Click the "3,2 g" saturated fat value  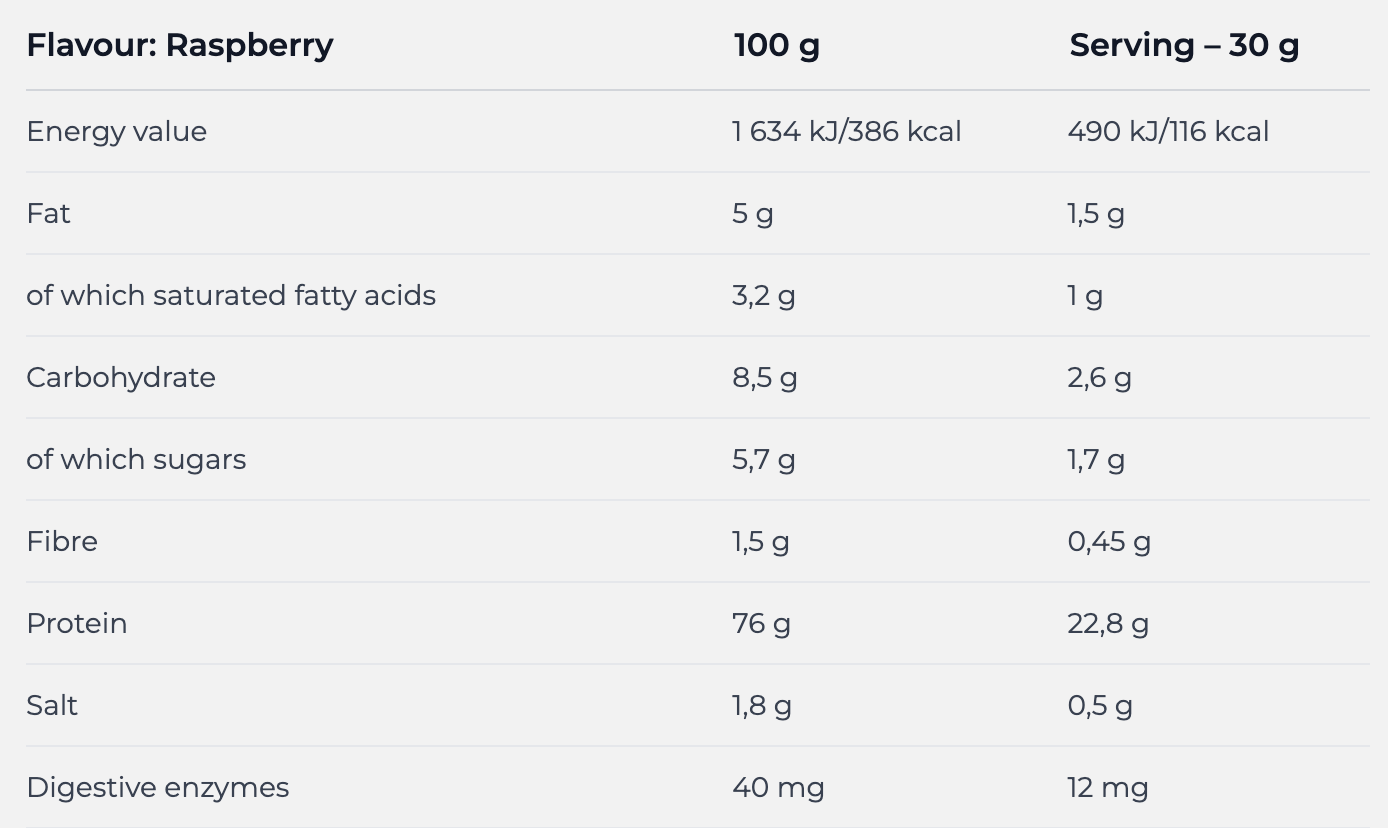coord(764,295)
